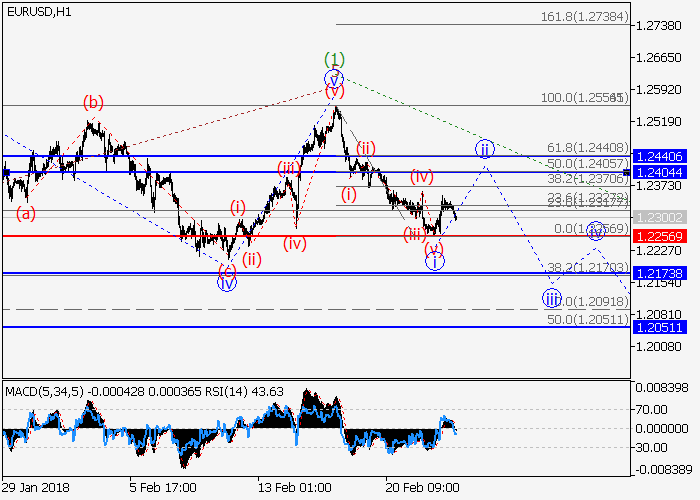Click the 1.20810 price axis label

(659, 314)
